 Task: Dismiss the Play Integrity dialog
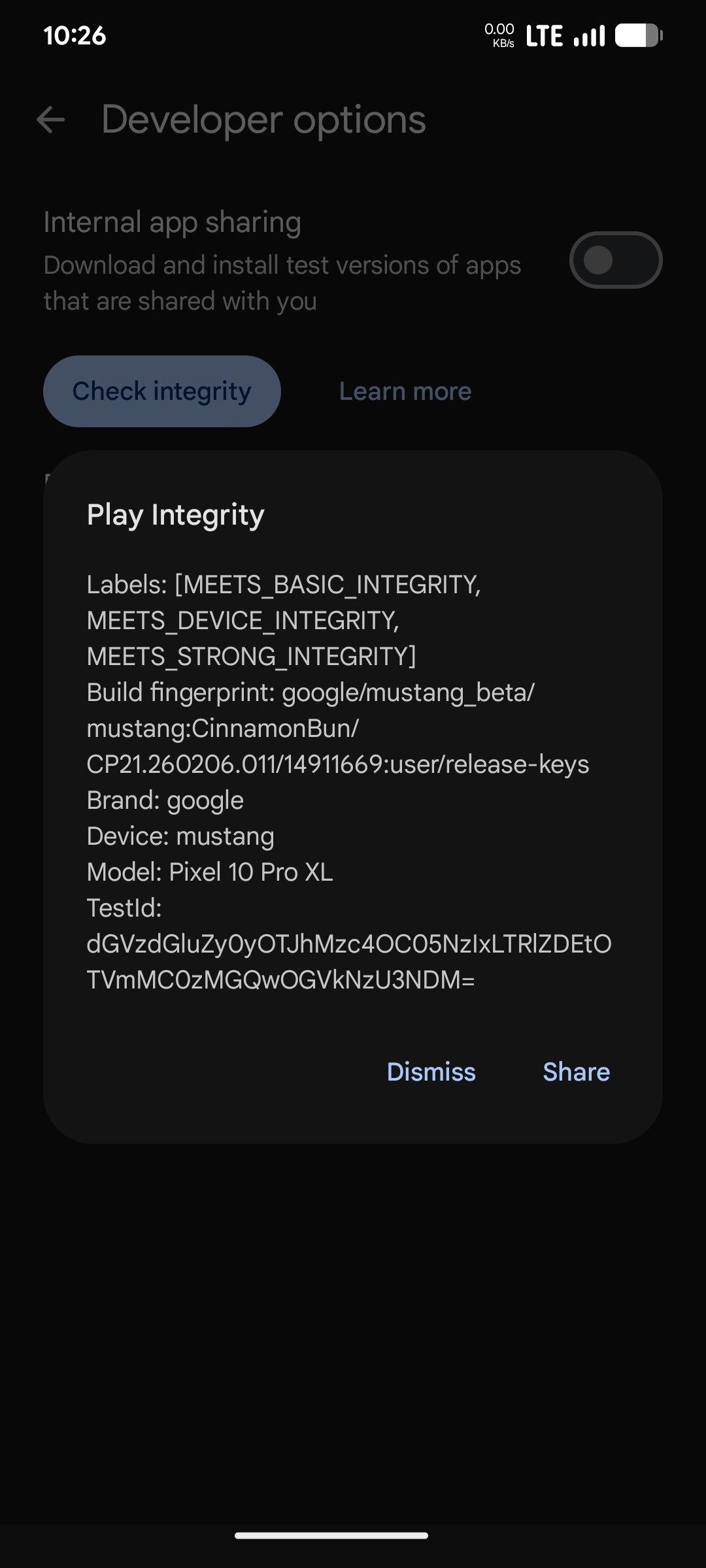pos(431,1072)
